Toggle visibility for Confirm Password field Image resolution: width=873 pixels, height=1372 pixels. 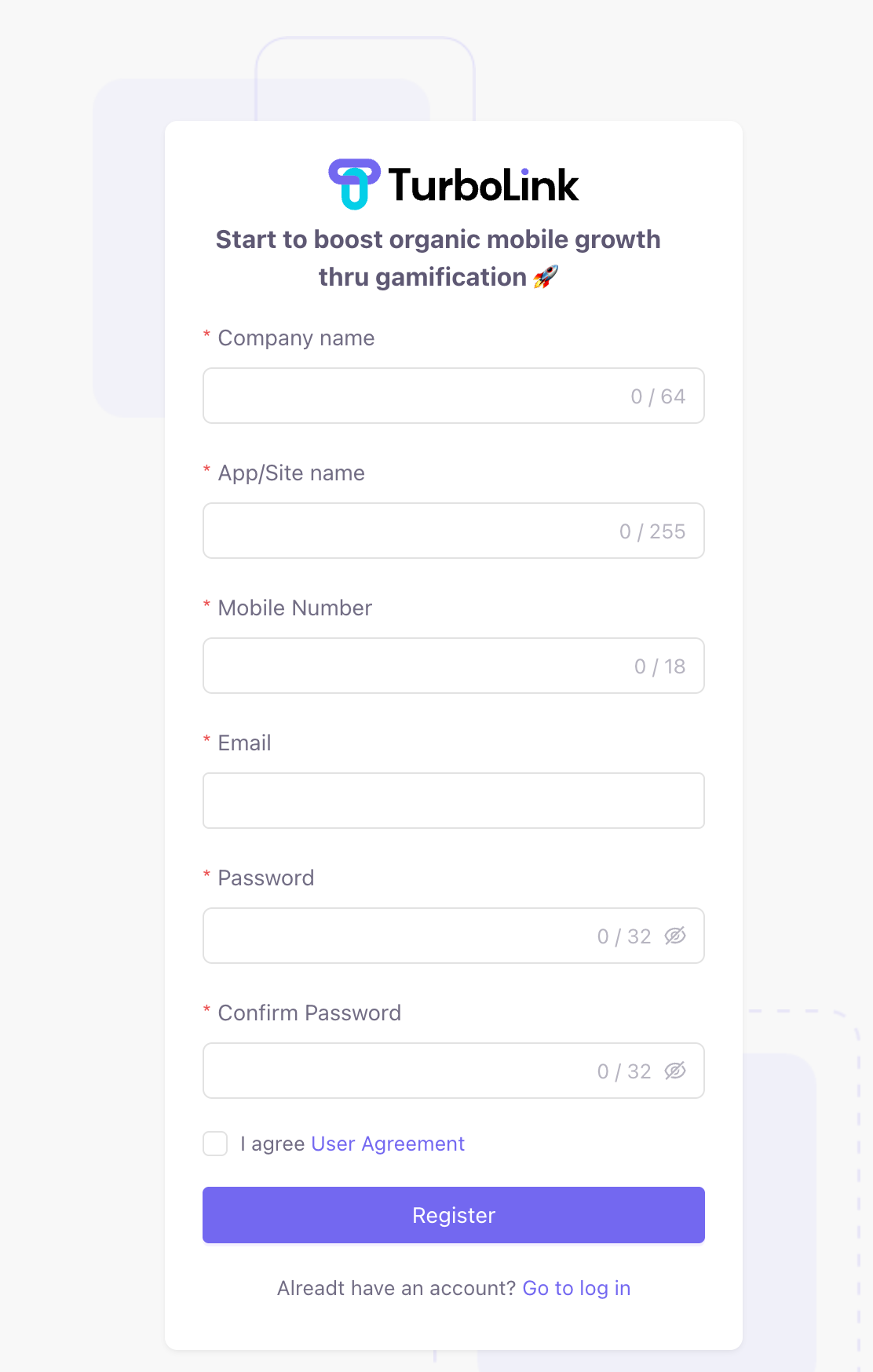click(675, 1071)
